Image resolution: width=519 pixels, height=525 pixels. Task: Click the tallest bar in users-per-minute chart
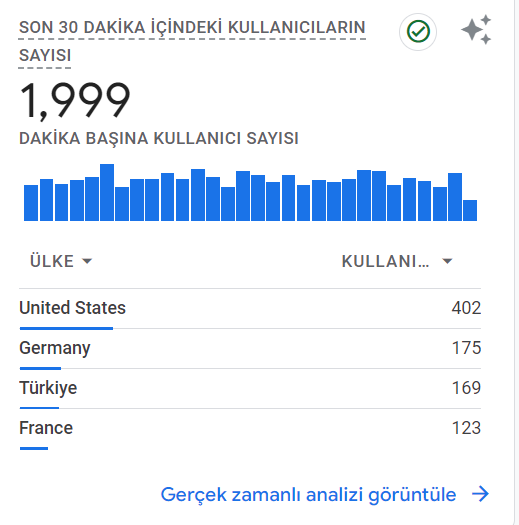[x=107, y=192]
